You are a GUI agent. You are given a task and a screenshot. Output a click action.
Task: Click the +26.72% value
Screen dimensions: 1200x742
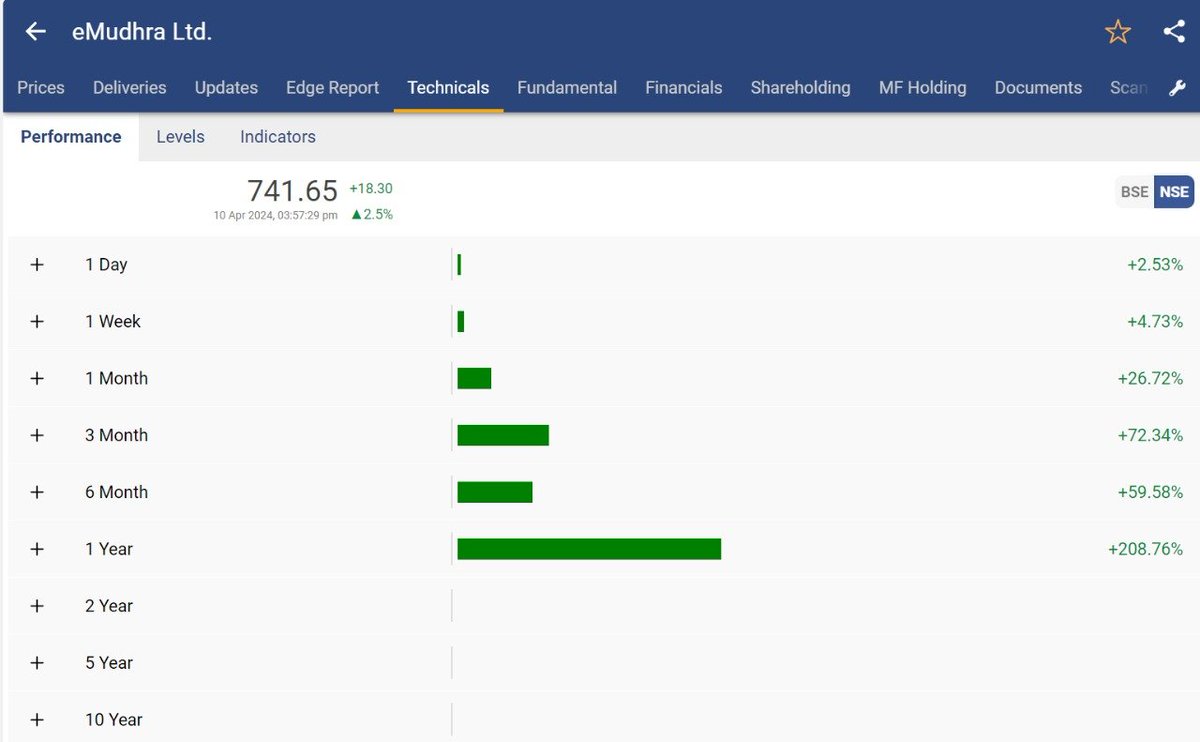tap(1151, 379)
